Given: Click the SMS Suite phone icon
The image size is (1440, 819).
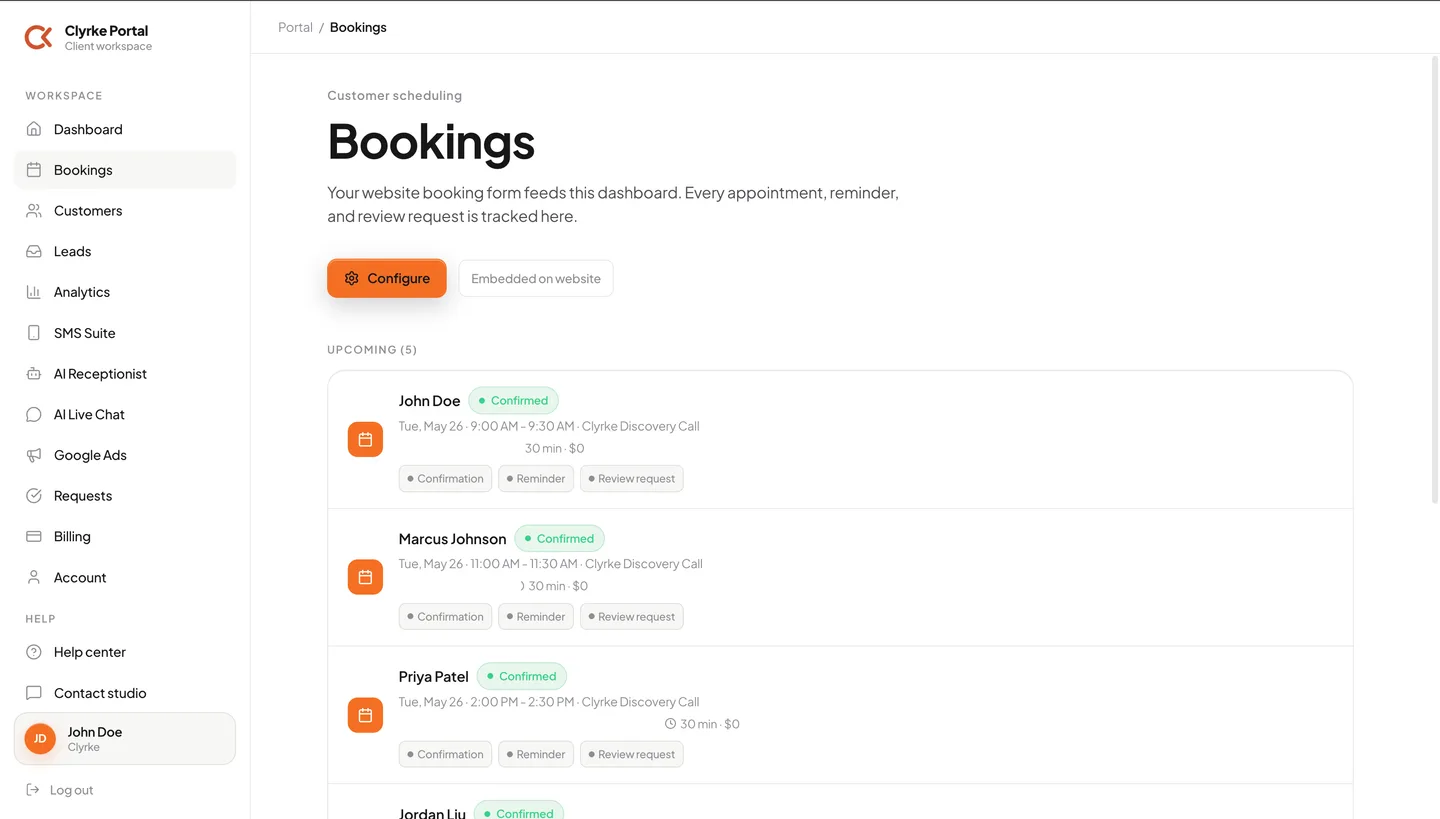Looking at the screenshot, I should click(x=34, y=333).
